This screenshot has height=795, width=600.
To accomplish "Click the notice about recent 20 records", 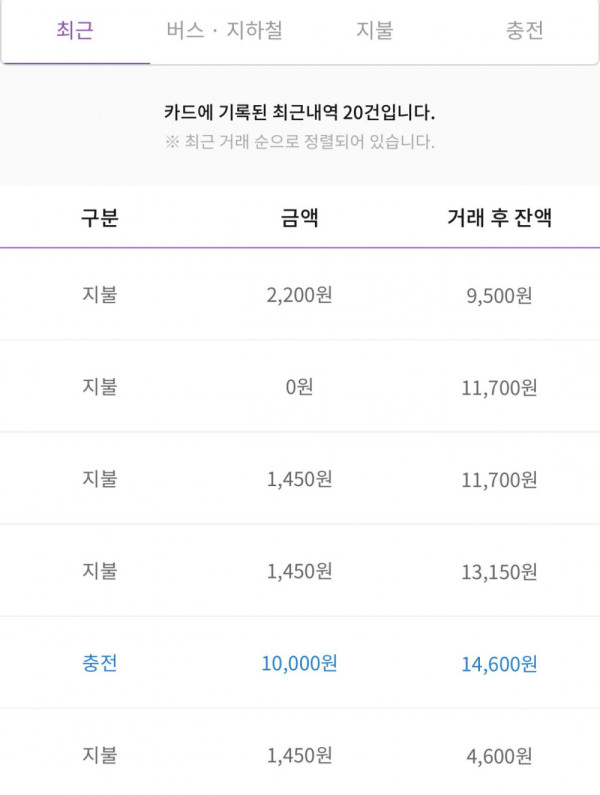I will click(300, 112).
